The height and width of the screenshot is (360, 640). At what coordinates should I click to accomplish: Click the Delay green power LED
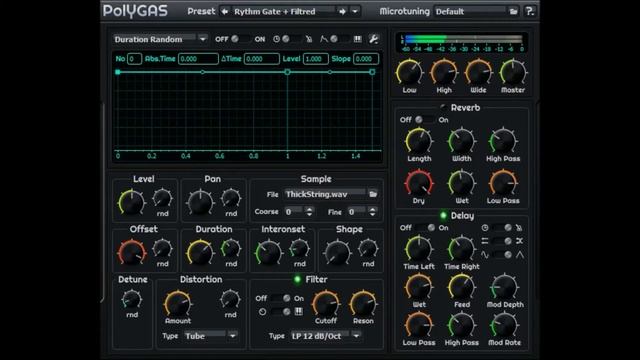pyautogui.click(x=443, y=215)
